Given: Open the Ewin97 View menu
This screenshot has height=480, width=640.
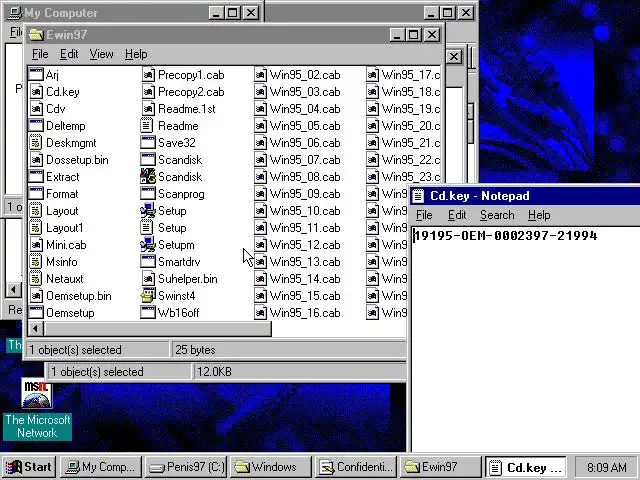Looking at the screenshot, I should [101, 54].
